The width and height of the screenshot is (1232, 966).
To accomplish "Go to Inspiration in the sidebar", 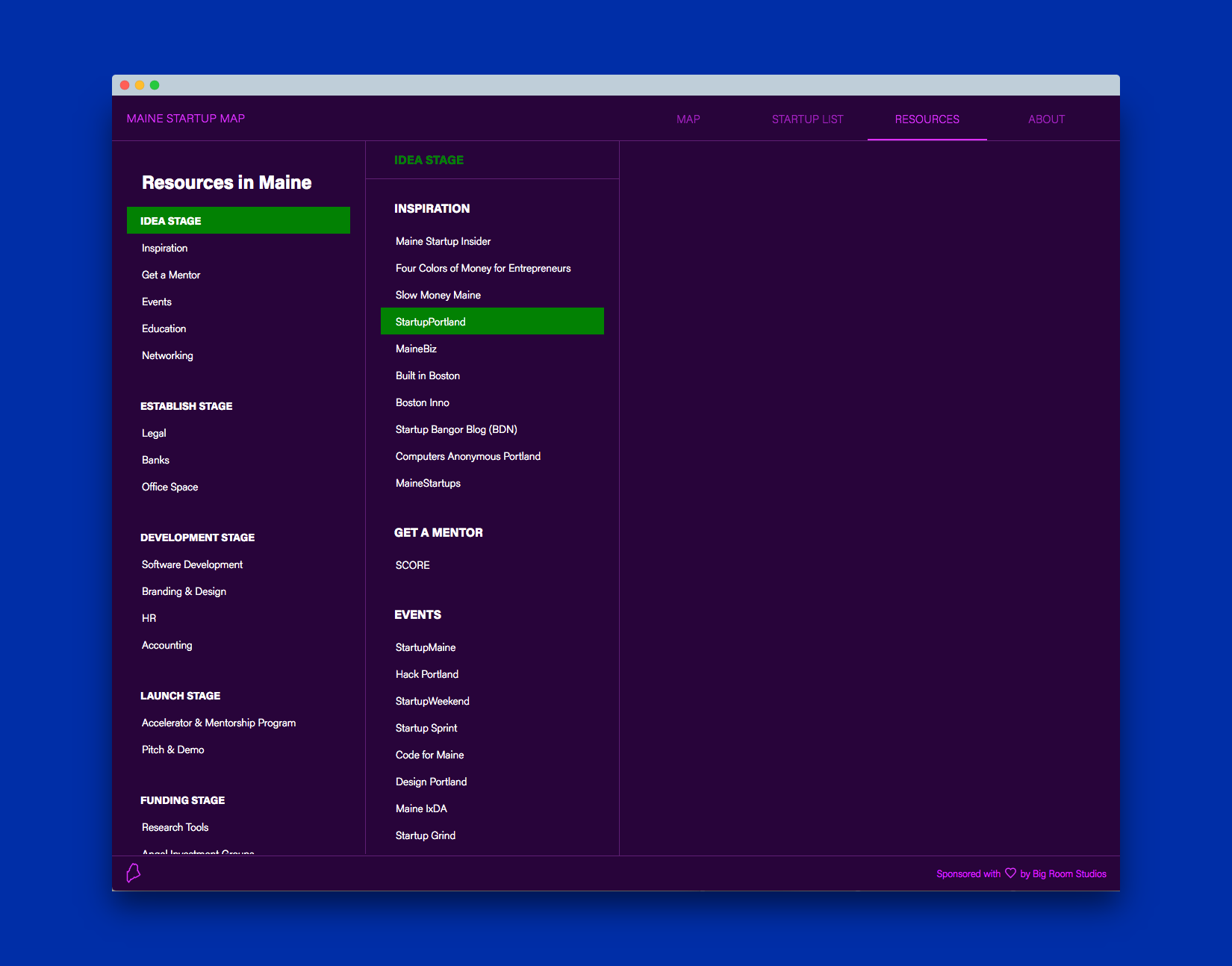I will coord(164,248).
